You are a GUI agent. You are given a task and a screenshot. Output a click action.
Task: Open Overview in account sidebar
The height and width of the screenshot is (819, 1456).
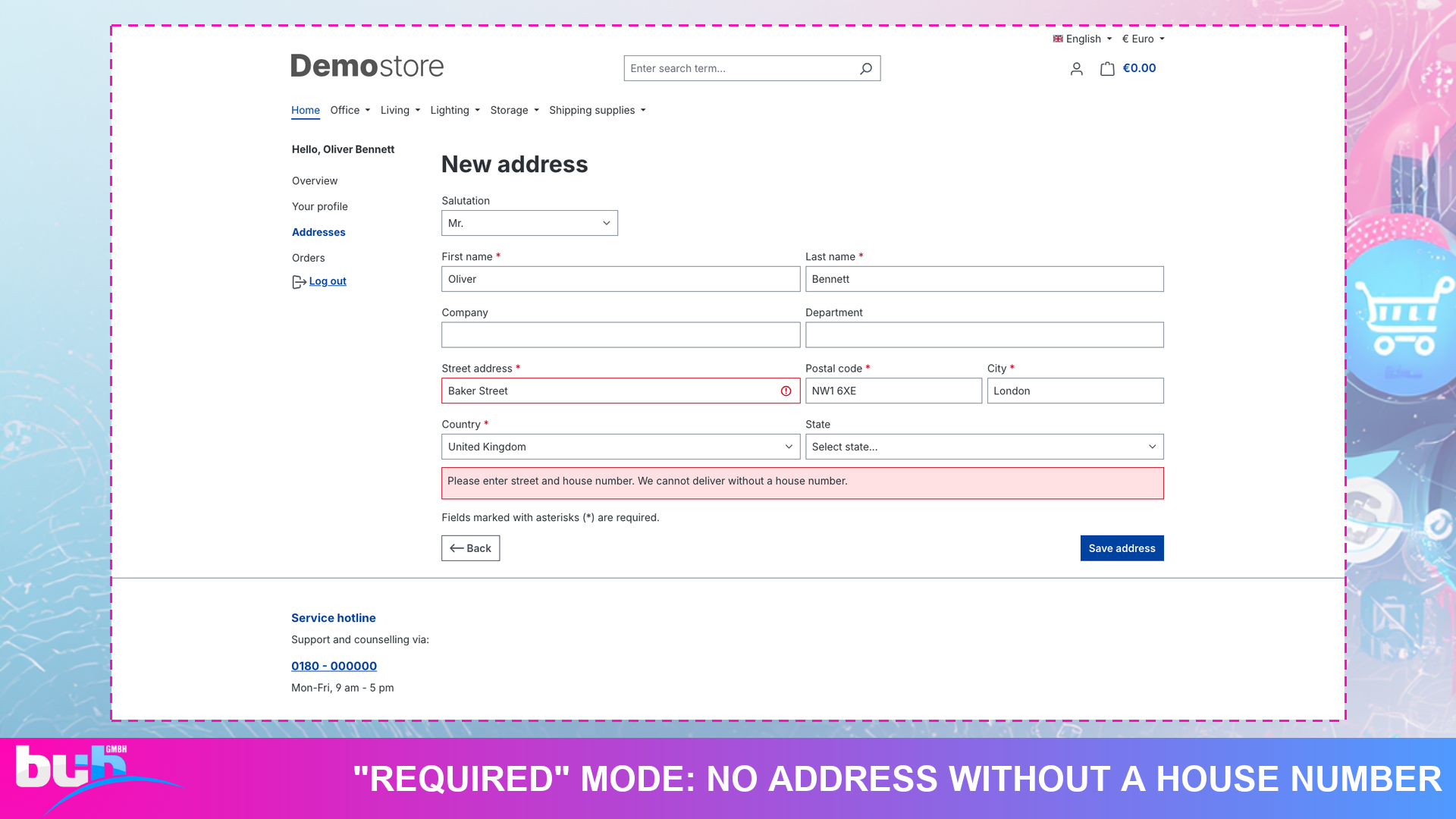tap(315, 181)
